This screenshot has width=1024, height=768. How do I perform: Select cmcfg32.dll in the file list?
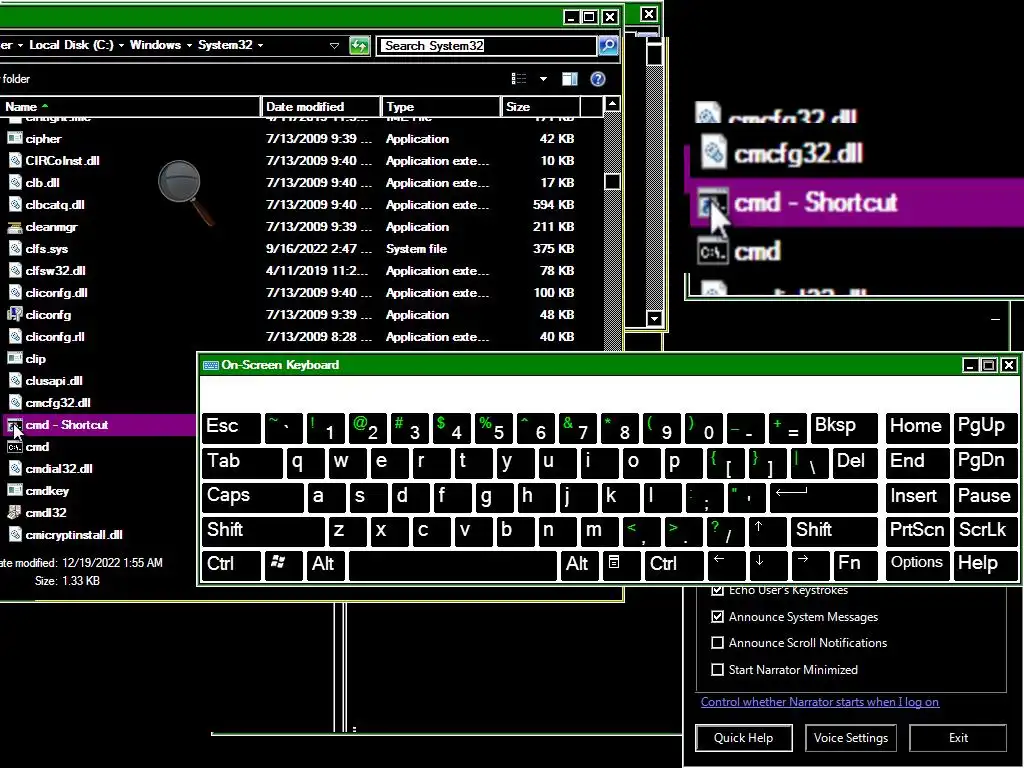pos(57,403)
